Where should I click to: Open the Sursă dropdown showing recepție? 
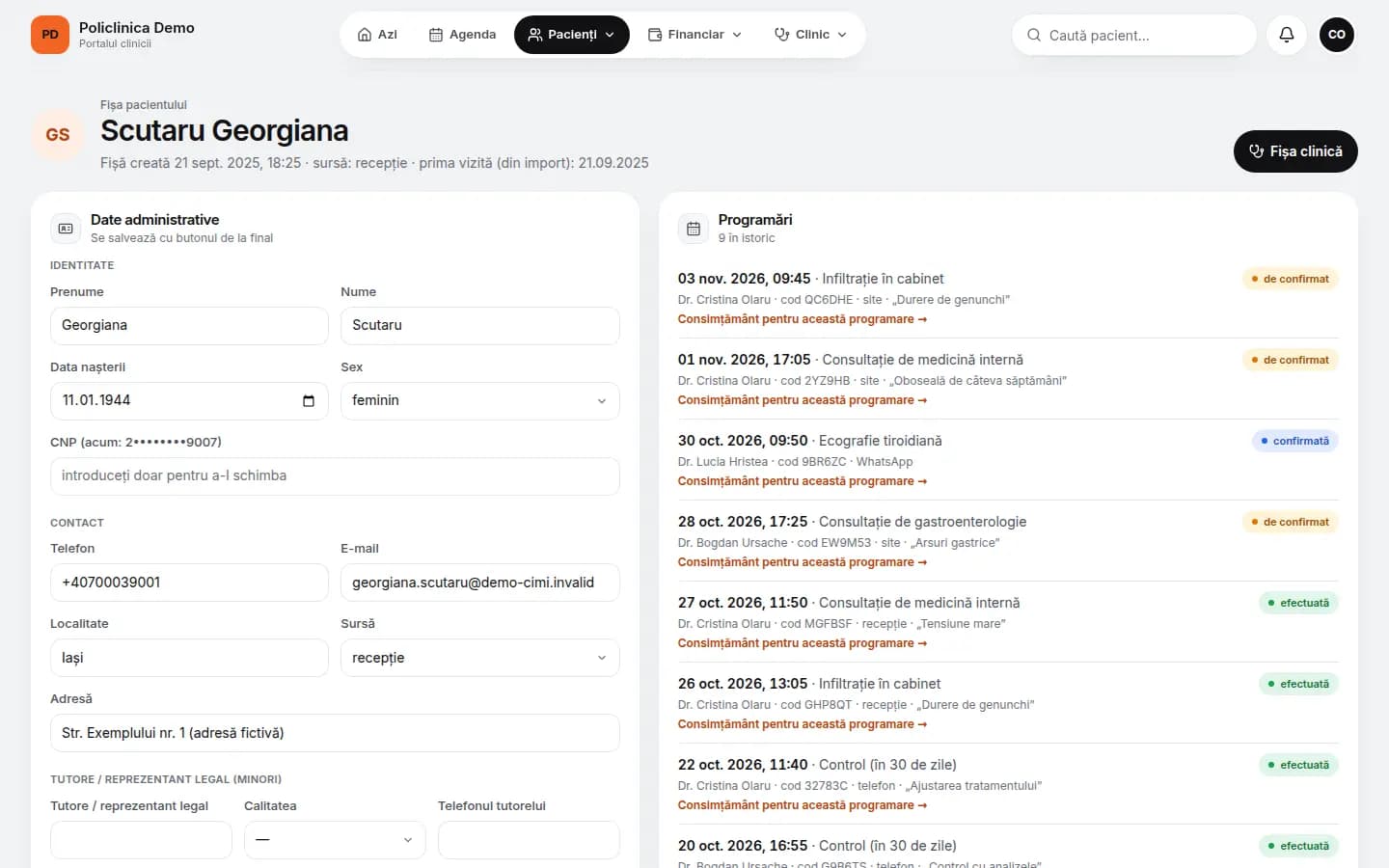[479, 658]
